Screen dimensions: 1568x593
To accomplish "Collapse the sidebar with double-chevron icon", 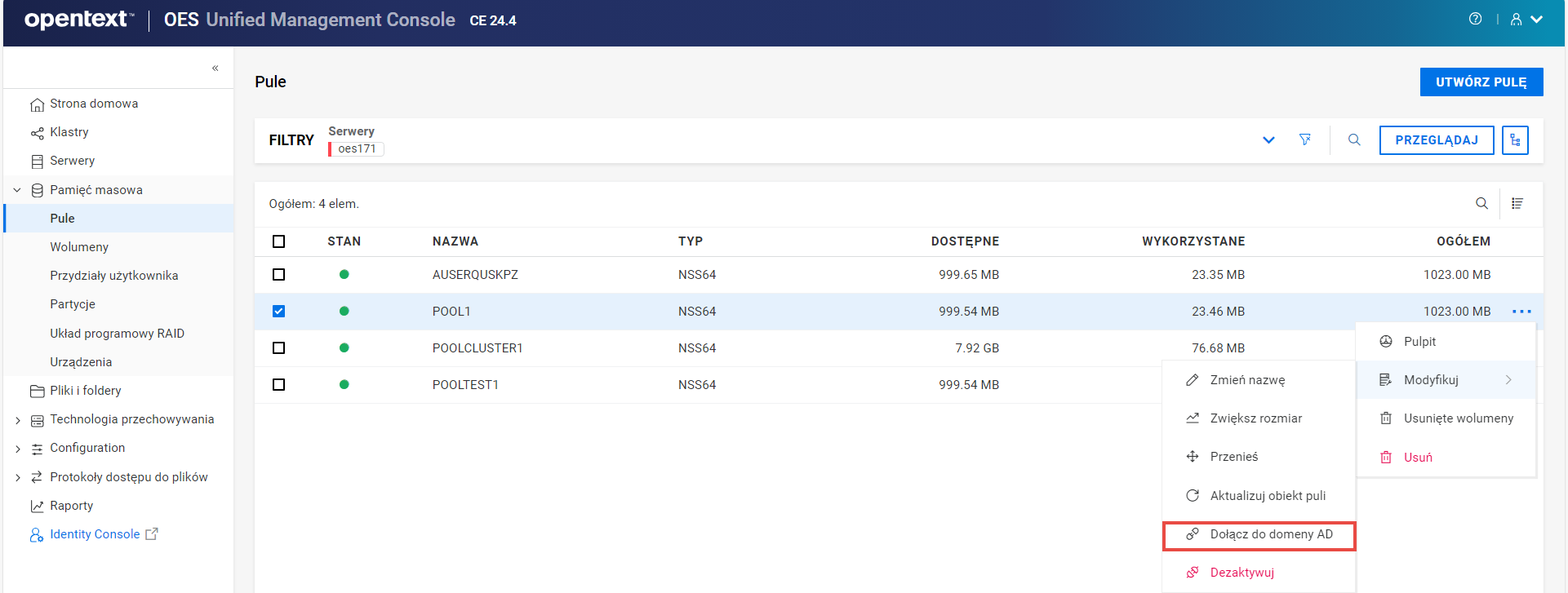I will click(215, 68).
